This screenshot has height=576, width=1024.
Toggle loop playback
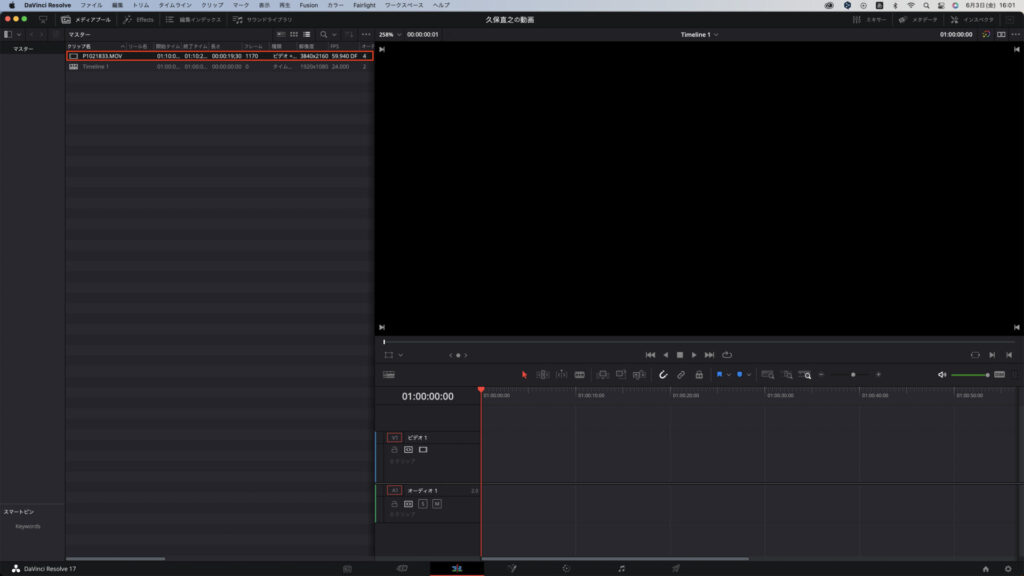click(x=727, y=355)
